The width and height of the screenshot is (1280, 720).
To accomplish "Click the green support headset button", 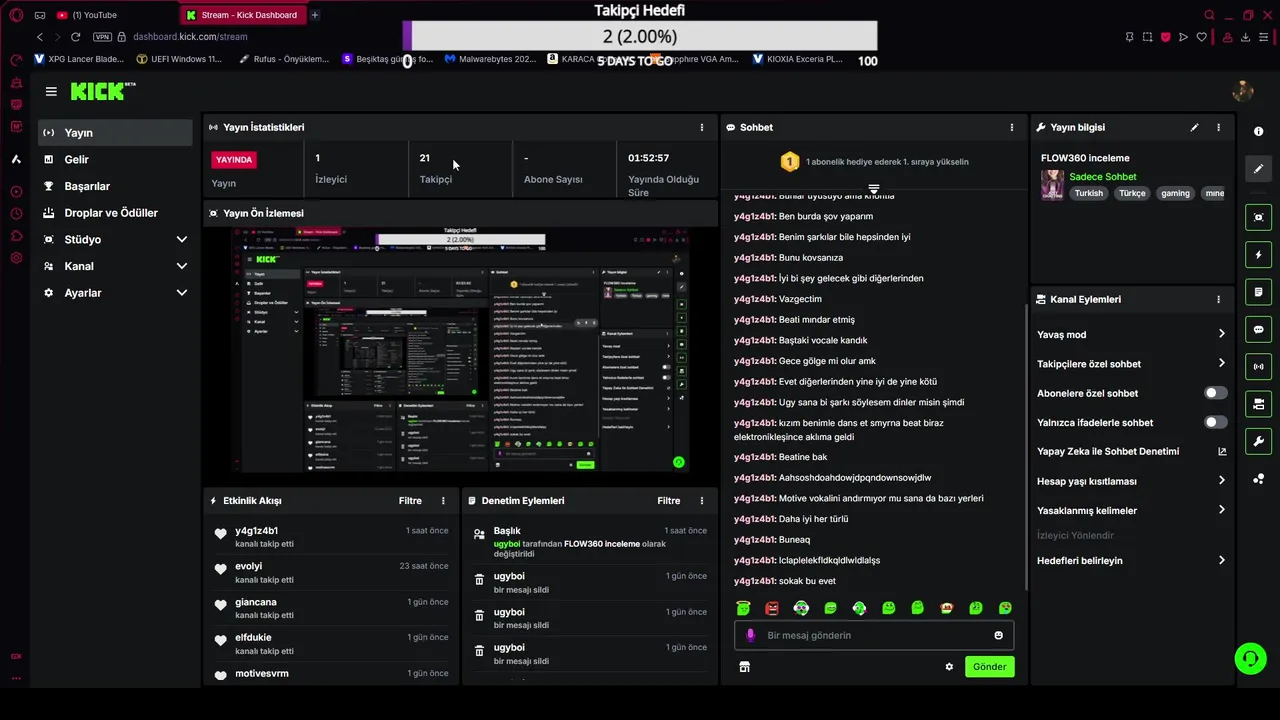I will pyautogui.click(x=1250, y=658).
